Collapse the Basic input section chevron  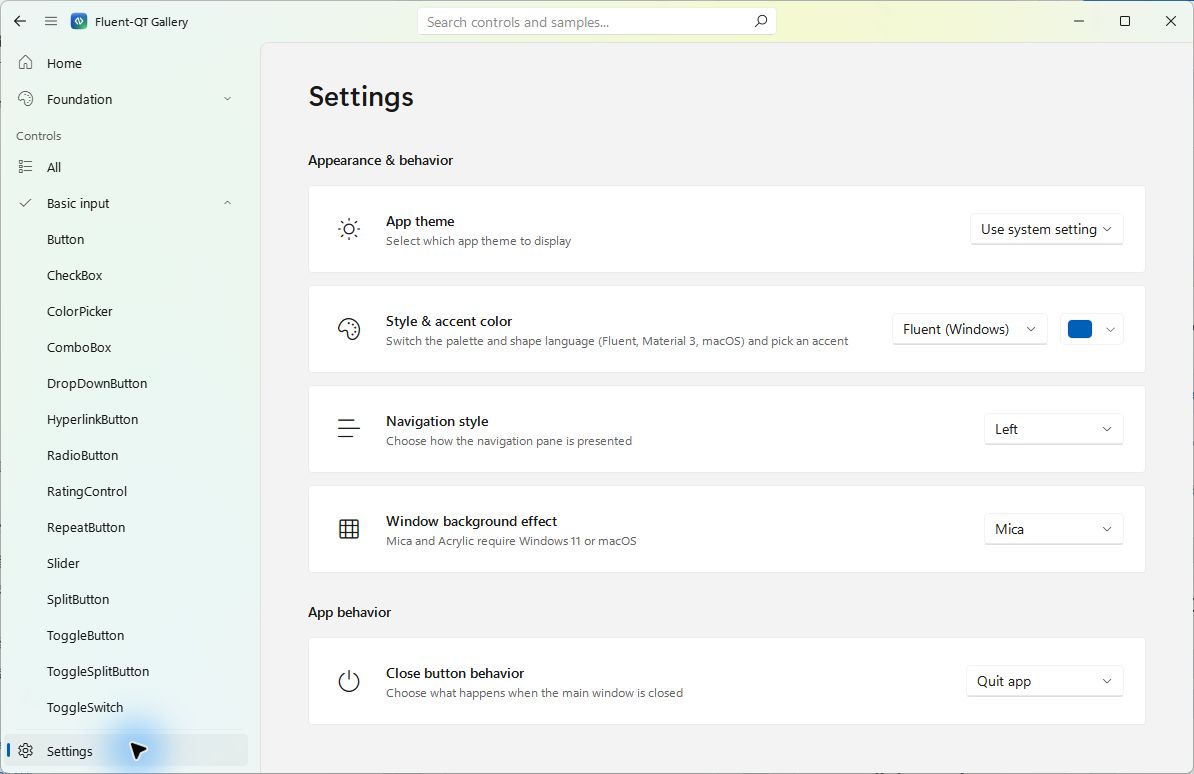click(x=227, y=203)
